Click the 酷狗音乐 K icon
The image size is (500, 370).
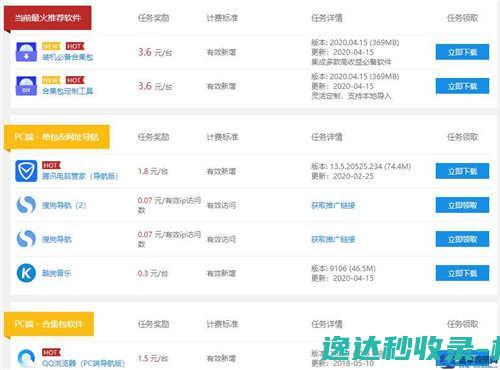tap(26, 273)
